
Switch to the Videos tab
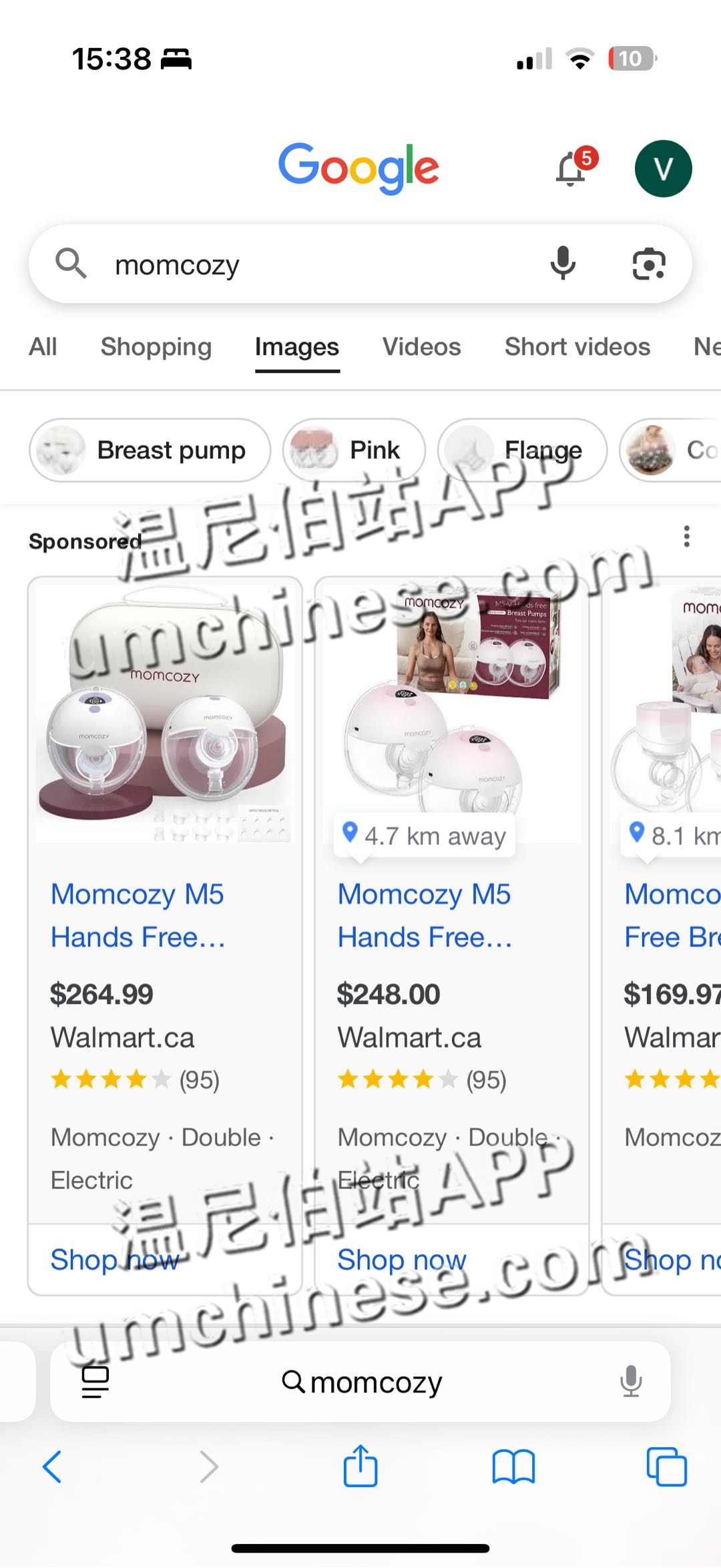421,346
